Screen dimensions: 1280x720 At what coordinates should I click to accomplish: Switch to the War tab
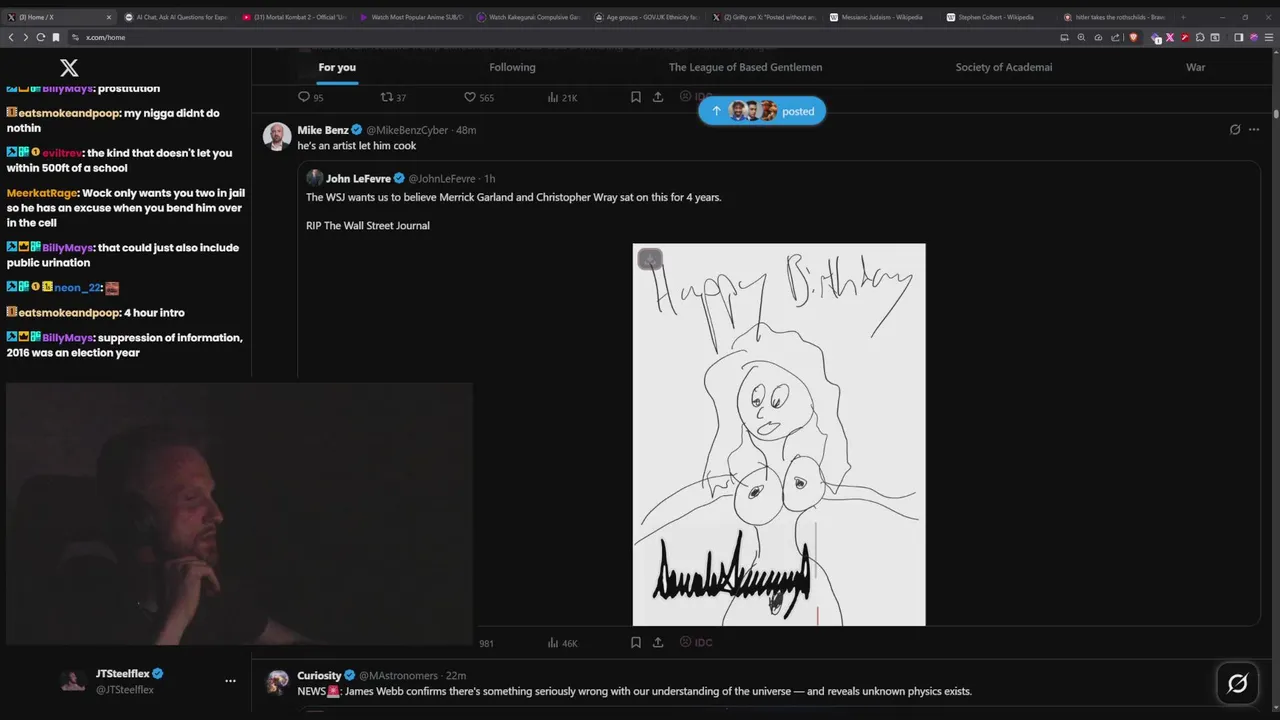point(1196,67)
